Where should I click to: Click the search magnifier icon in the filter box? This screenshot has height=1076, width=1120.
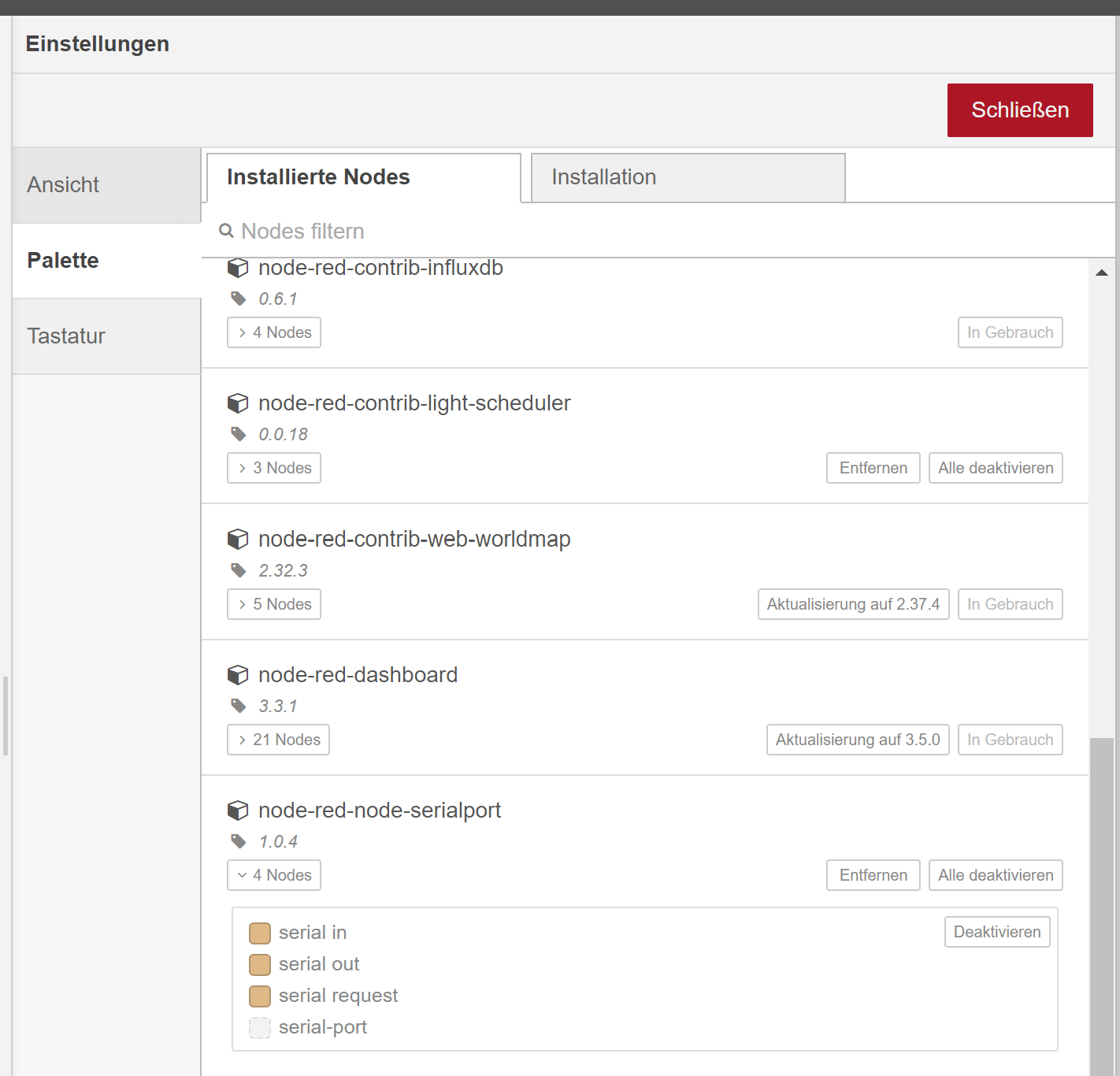pos(226,231)
